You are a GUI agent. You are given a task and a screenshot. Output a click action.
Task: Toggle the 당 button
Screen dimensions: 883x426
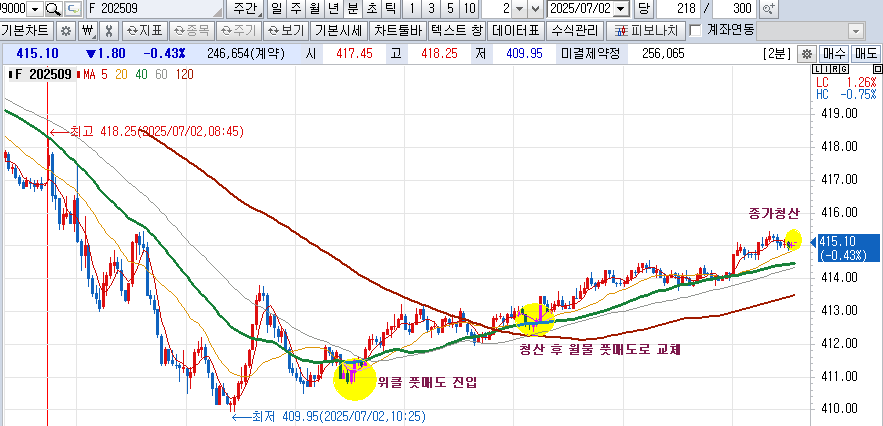click(x=643, y=8)
